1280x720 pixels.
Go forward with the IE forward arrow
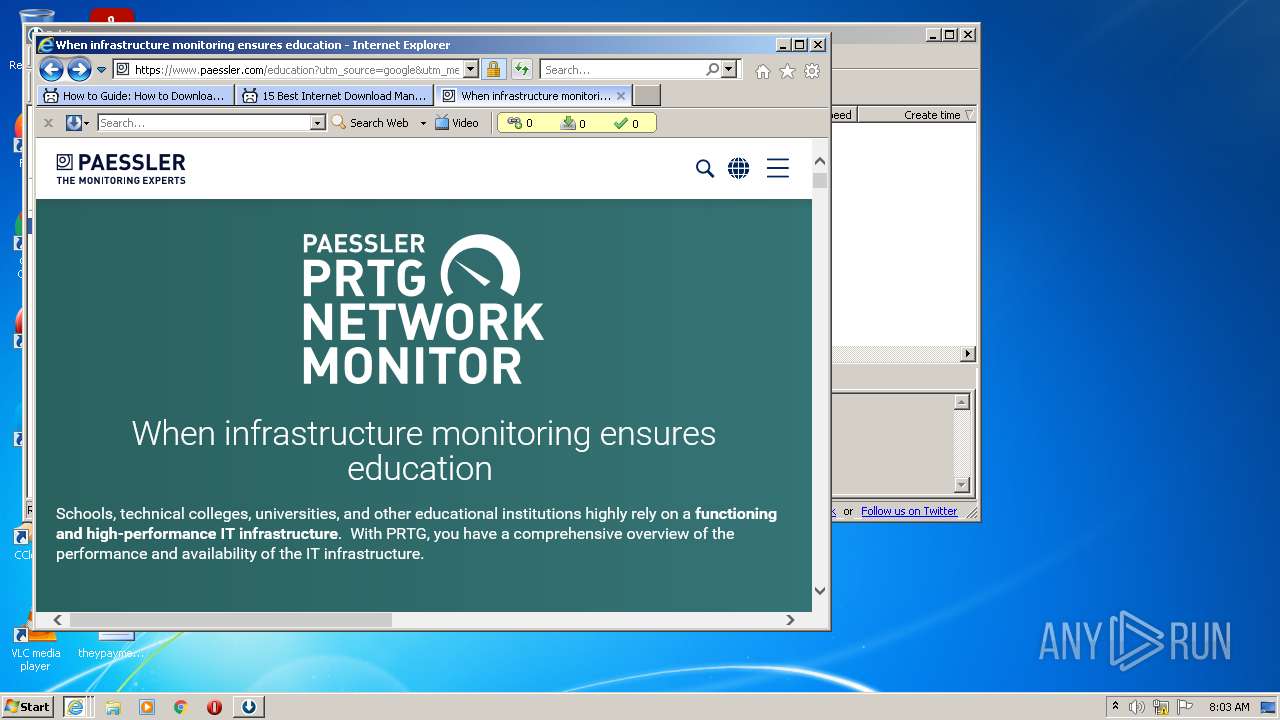click(79, 69)
